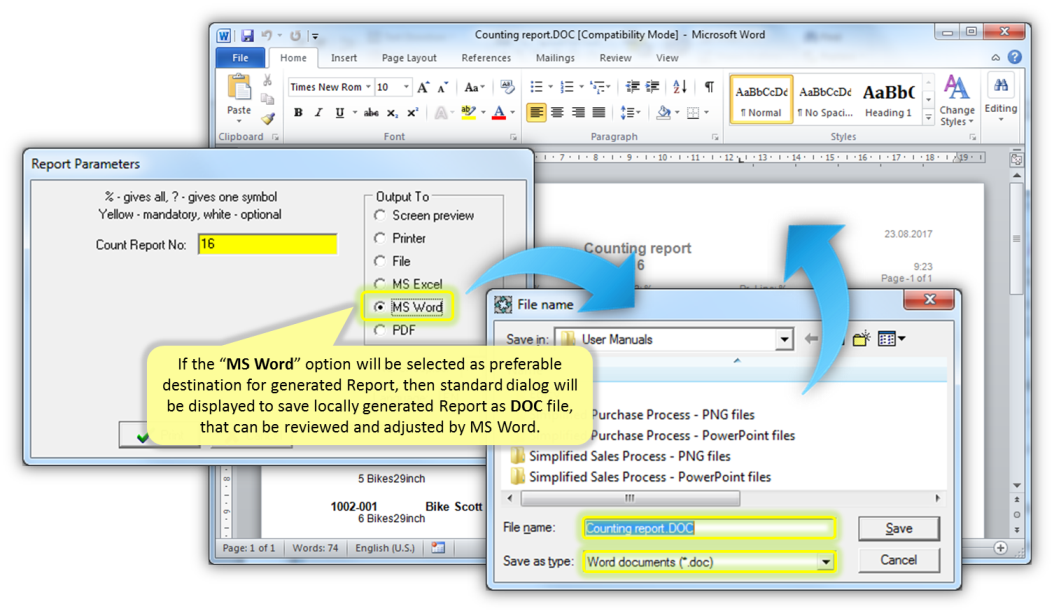Image resolution: width=1054 pixels, height=613 pixels.
Task: Click Cancel in the File name dialog
Action: tap(899, 560)
